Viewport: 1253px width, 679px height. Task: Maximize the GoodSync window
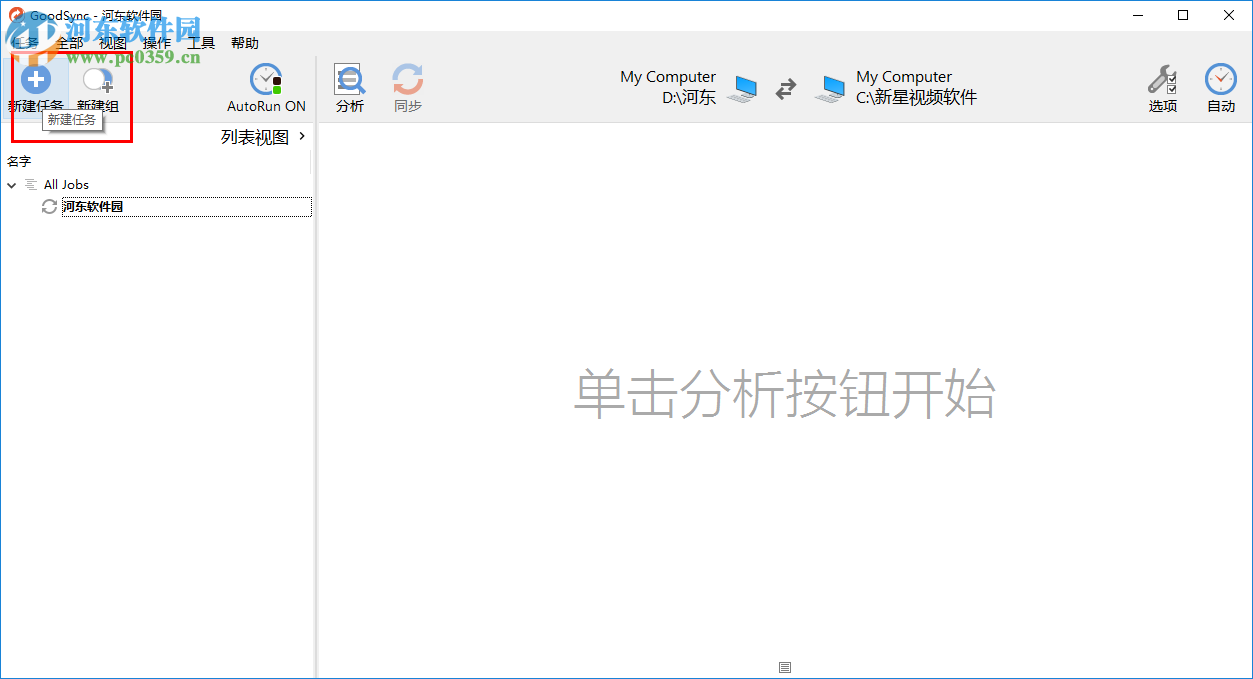1183,15
